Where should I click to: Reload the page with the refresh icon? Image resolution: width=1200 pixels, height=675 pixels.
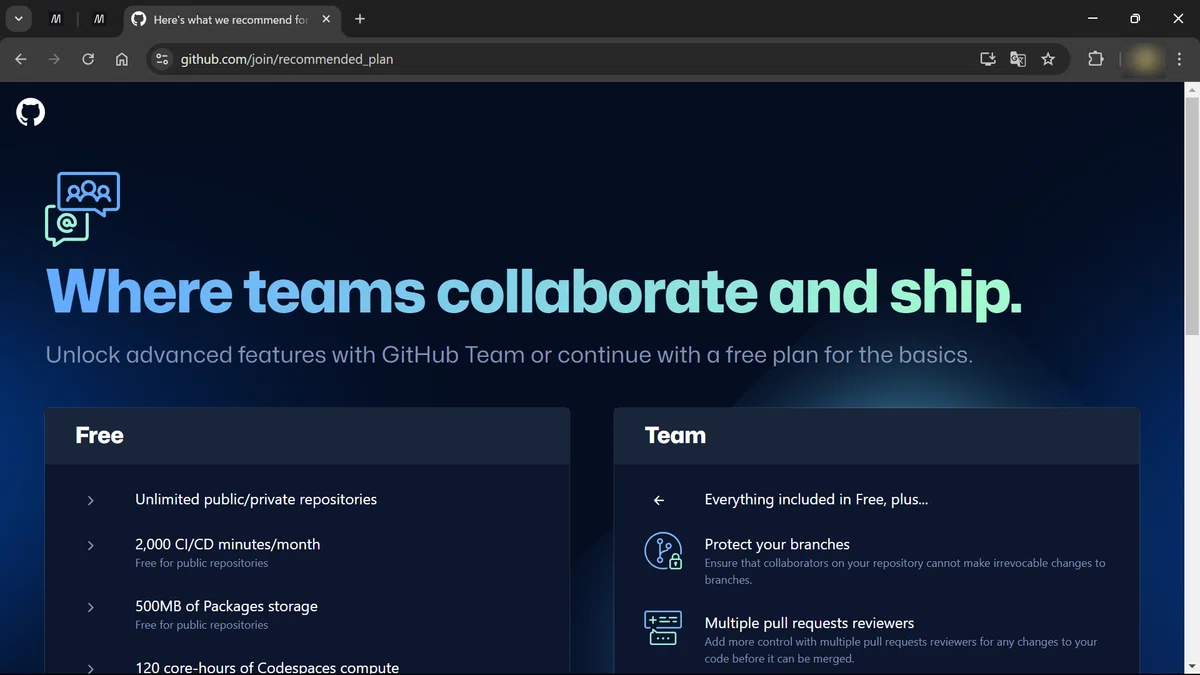click(88, 59)
